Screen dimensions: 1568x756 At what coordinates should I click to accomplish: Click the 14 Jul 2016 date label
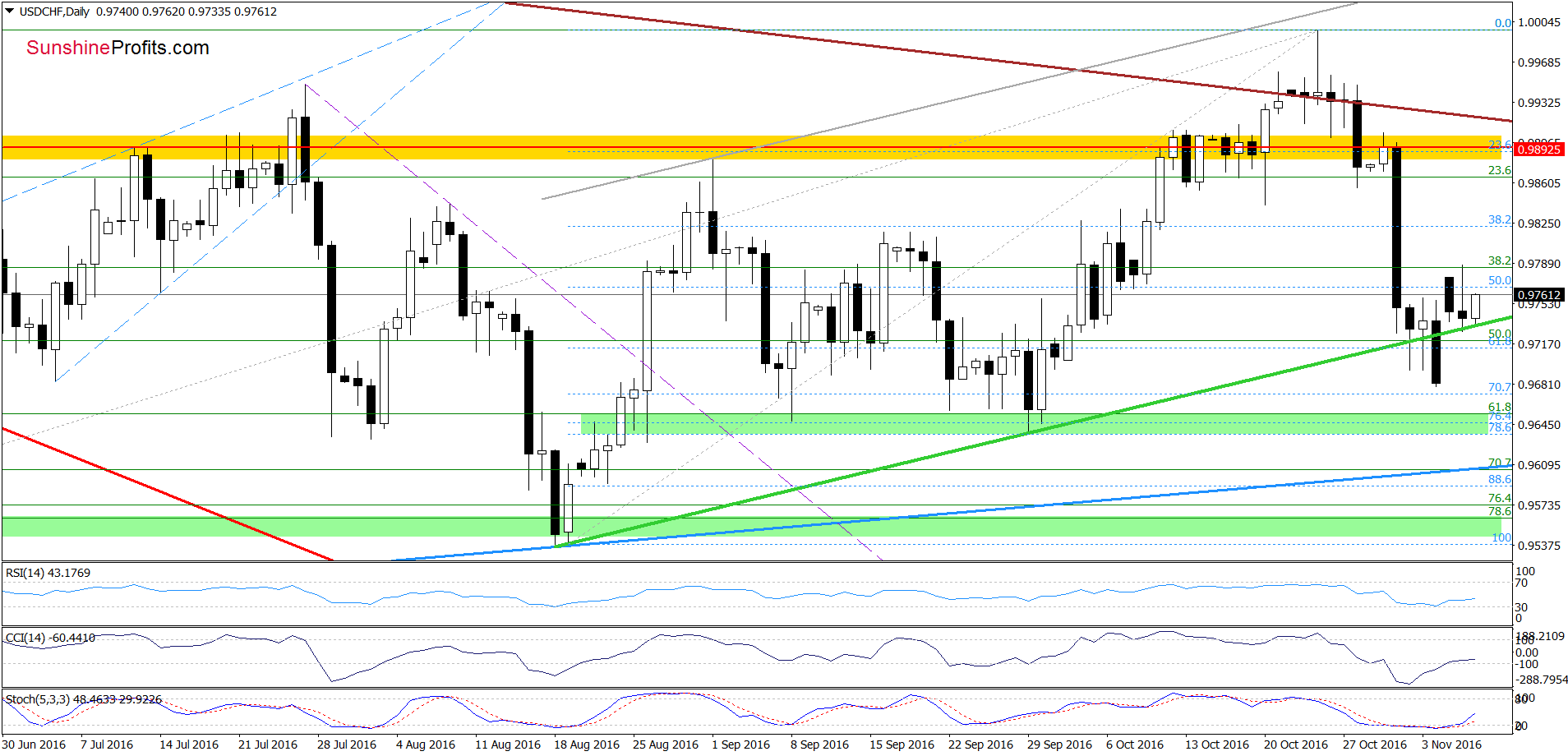(x=189, y=744)
